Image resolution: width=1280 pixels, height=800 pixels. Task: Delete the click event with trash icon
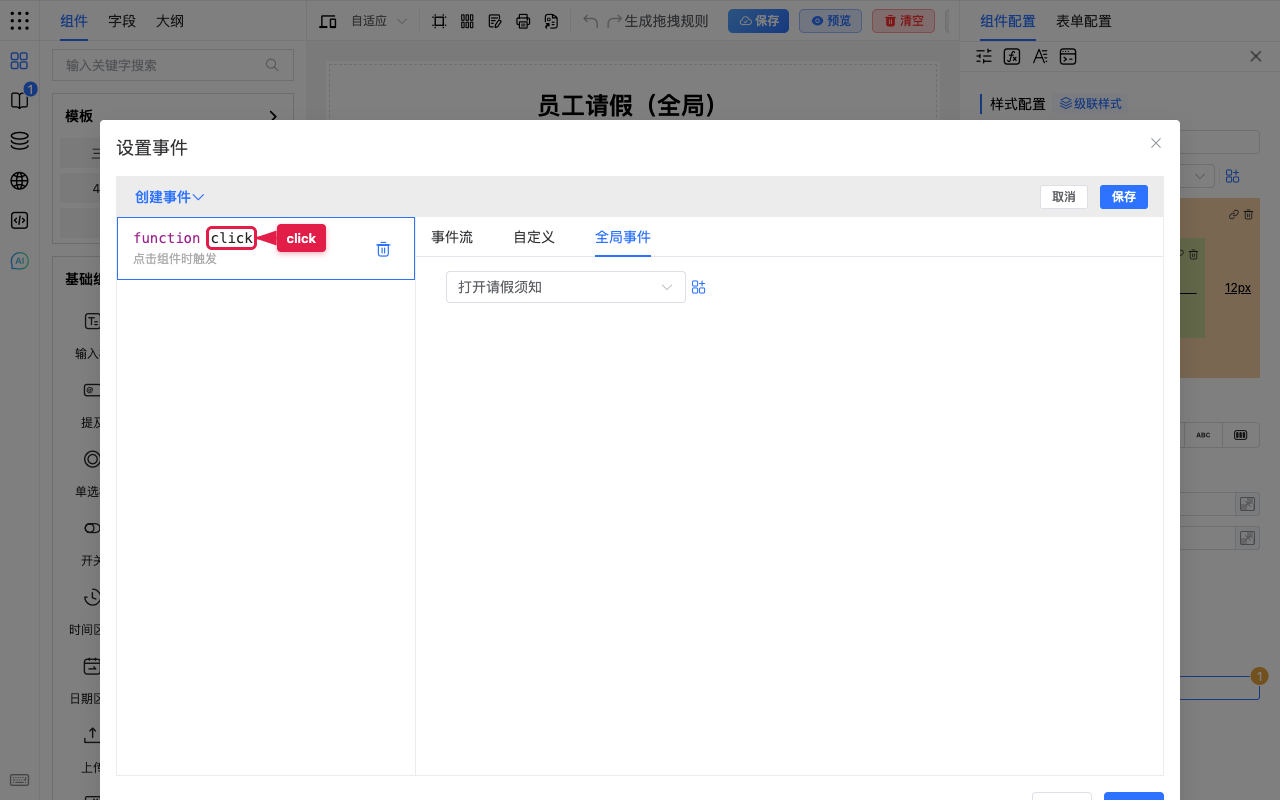pos(383,249)
